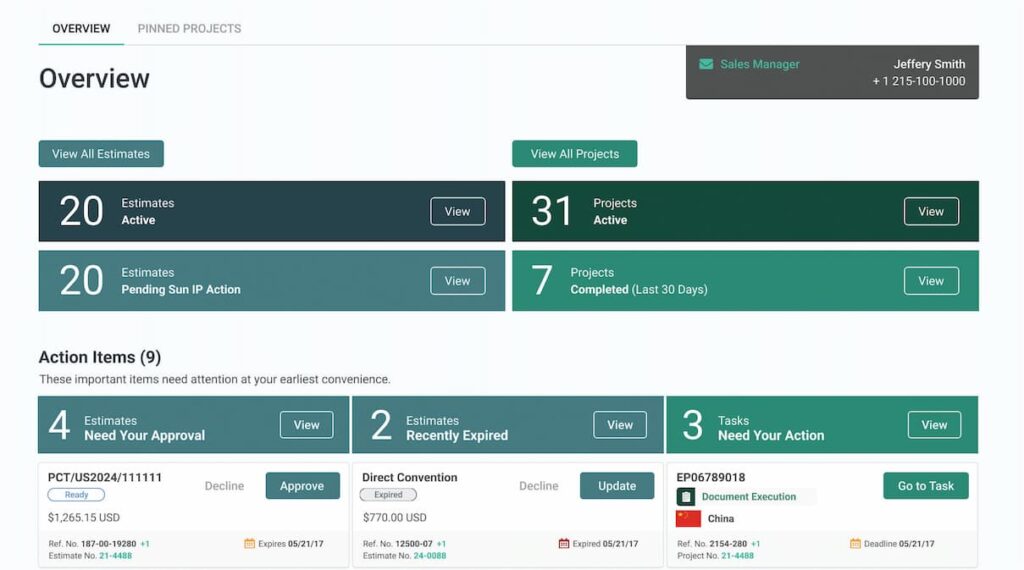Click calendar icon beside Deadline 05/21/17

[x=855, y=543]
